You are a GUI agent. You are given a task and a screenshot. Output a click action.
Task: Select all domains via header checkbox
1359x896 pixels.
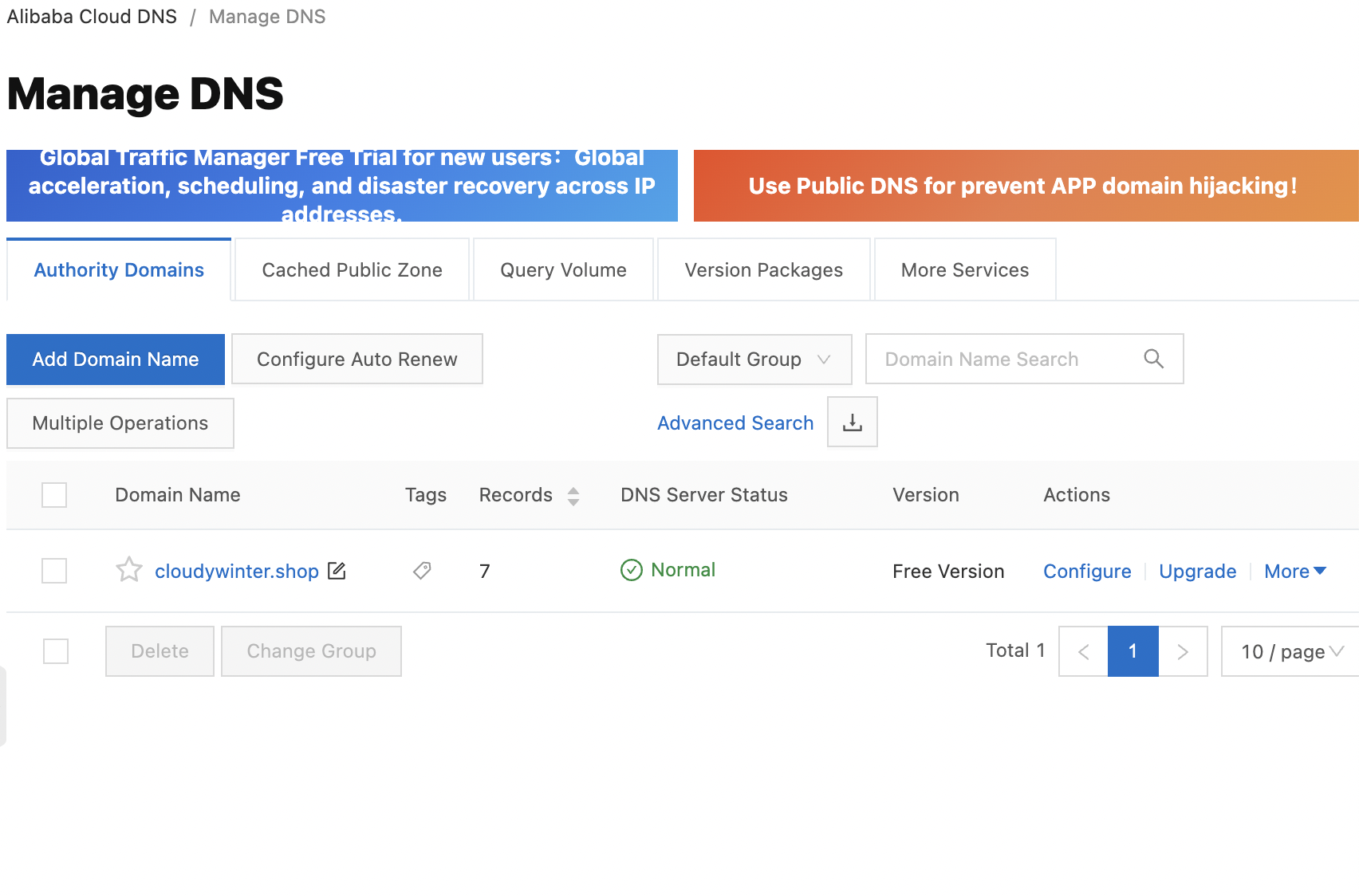point(54,495)
